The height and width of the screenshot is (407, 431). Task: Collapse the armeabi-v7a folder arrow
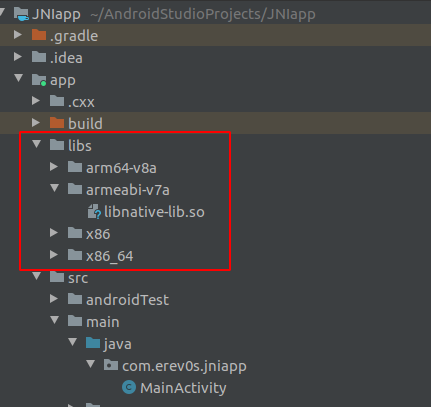point(54,188)
